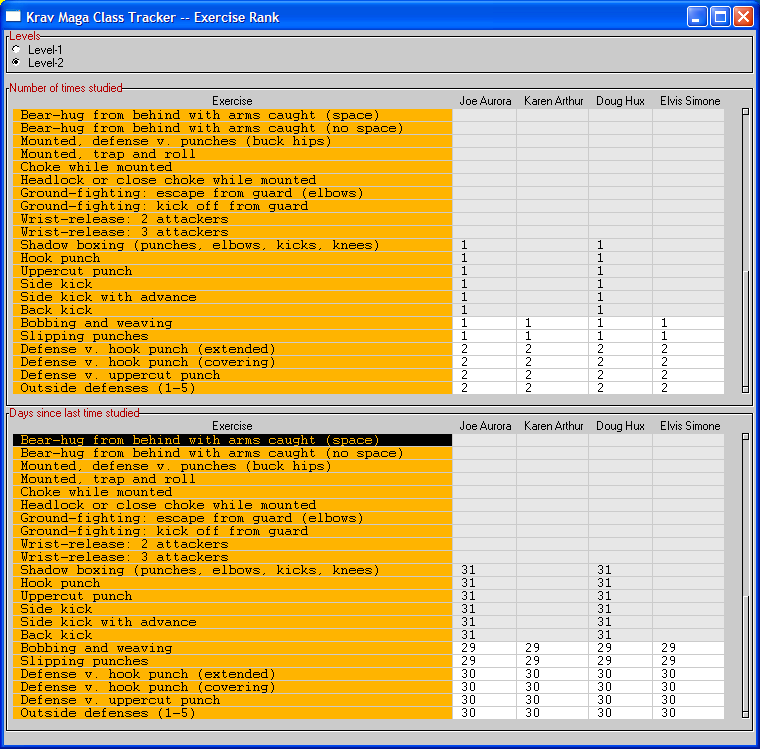Screen dimensions: 760x749
Task: Select 'Slipping punches' in Days since last time studied
Action: point(232,661)
